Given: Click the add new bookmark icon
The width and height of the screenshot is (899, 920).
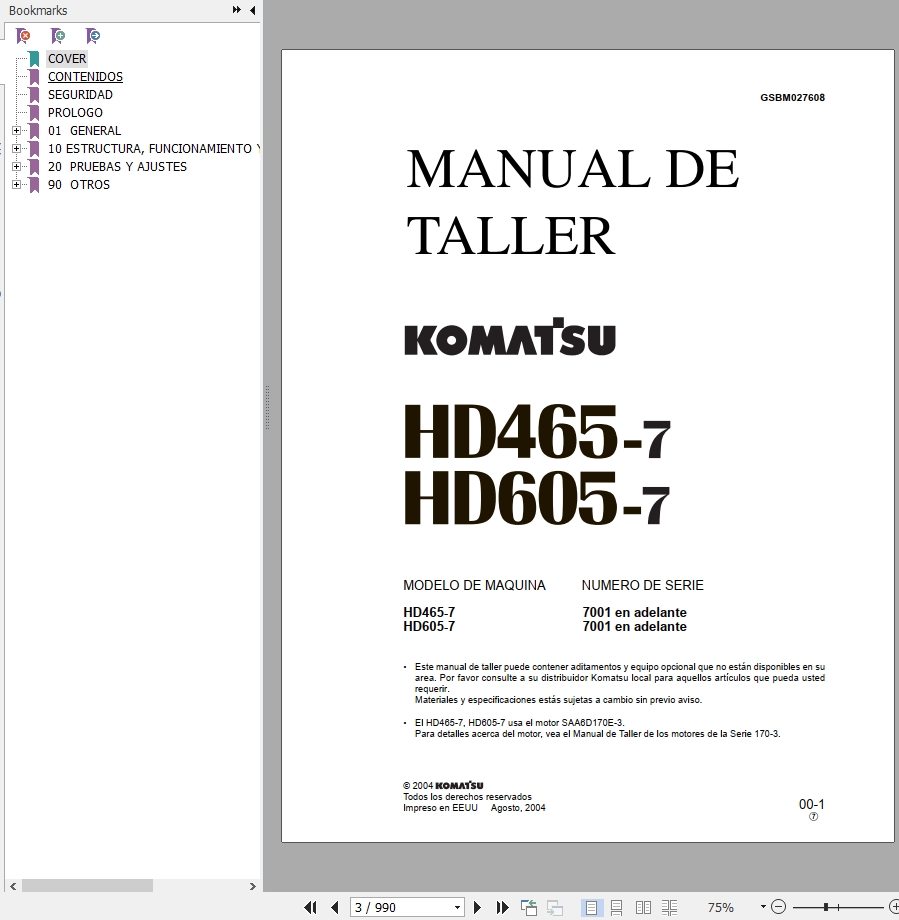Looking at the screenshot, I should click(58, 36).
